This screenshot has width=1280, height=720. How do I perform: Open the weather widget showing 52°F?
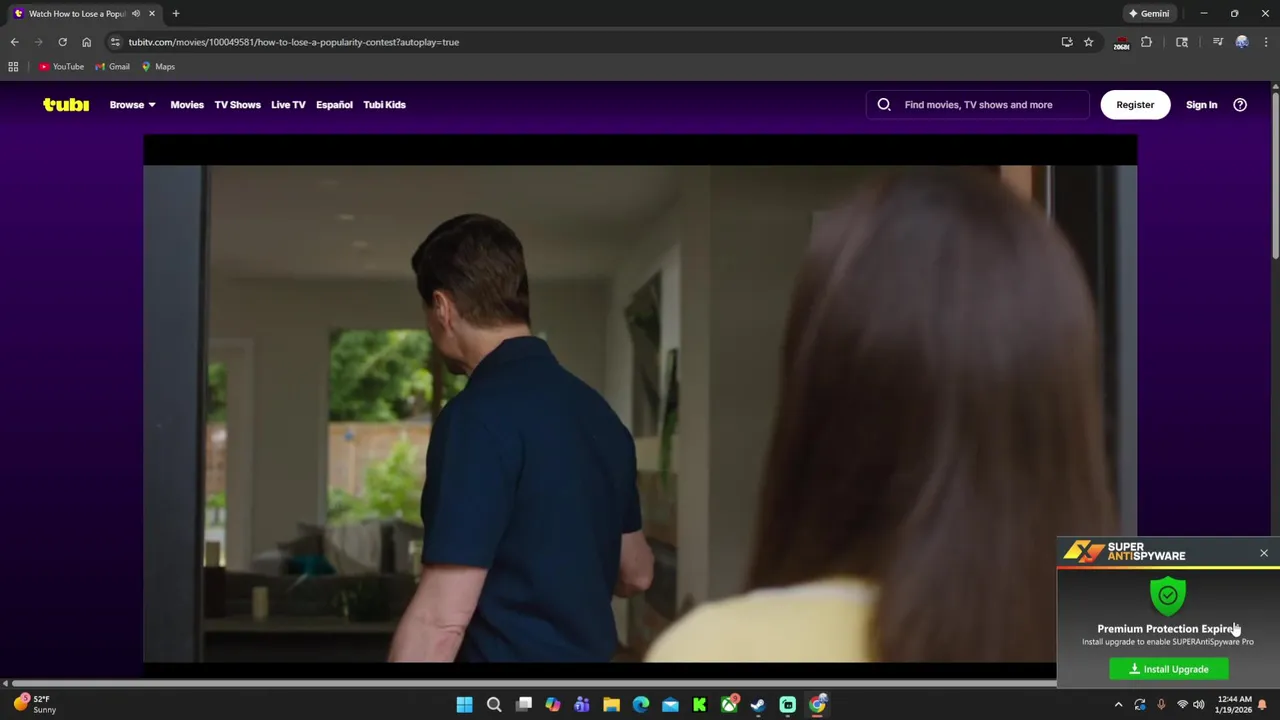tap(34, 704)
